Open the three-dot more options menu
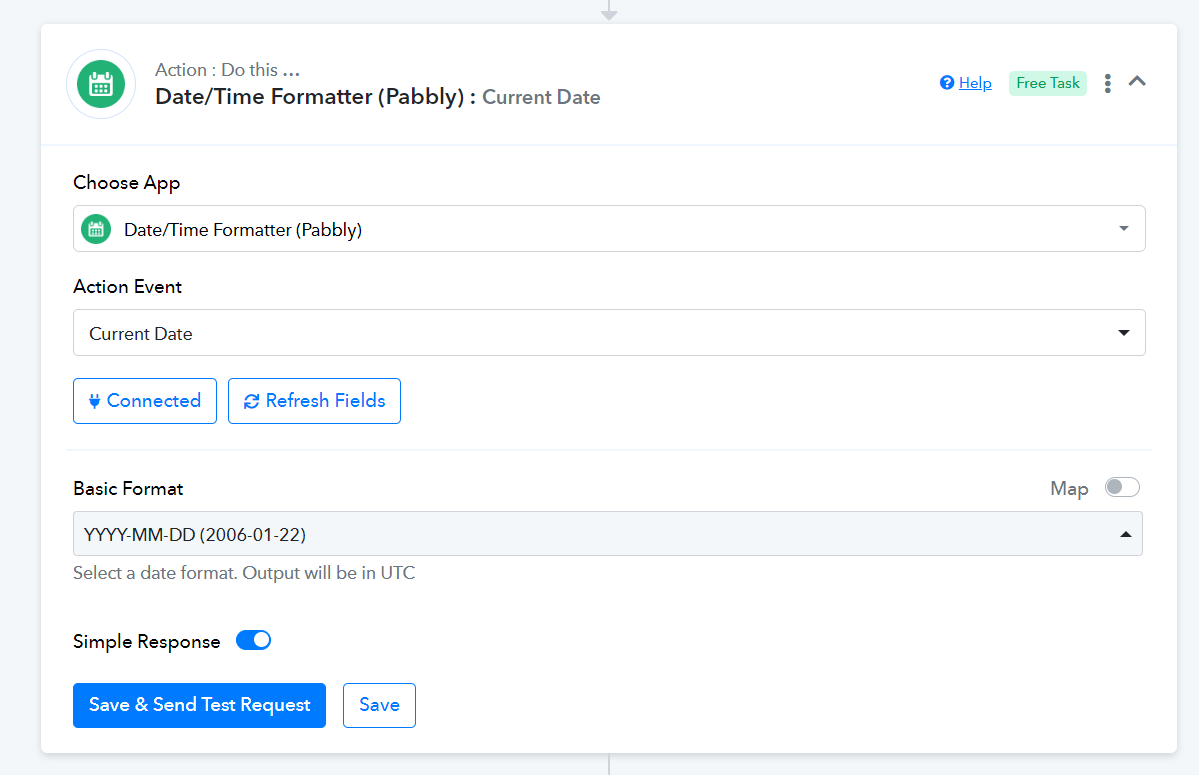Screen dimensions: 1199x775 tap(1107, 83)
